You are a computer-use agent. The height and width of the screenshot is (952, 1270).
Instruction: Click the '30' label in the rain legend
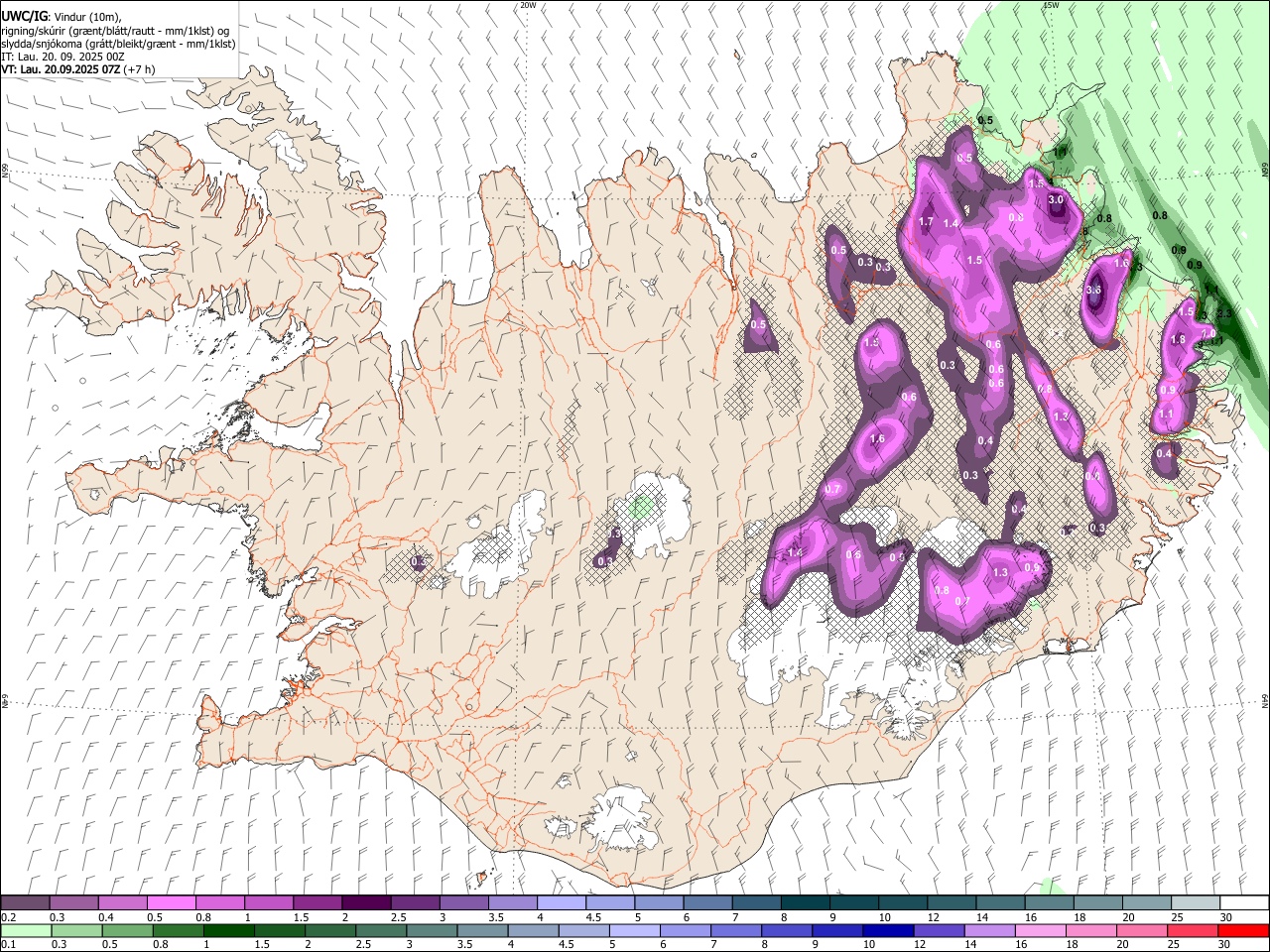point(1226,945)
